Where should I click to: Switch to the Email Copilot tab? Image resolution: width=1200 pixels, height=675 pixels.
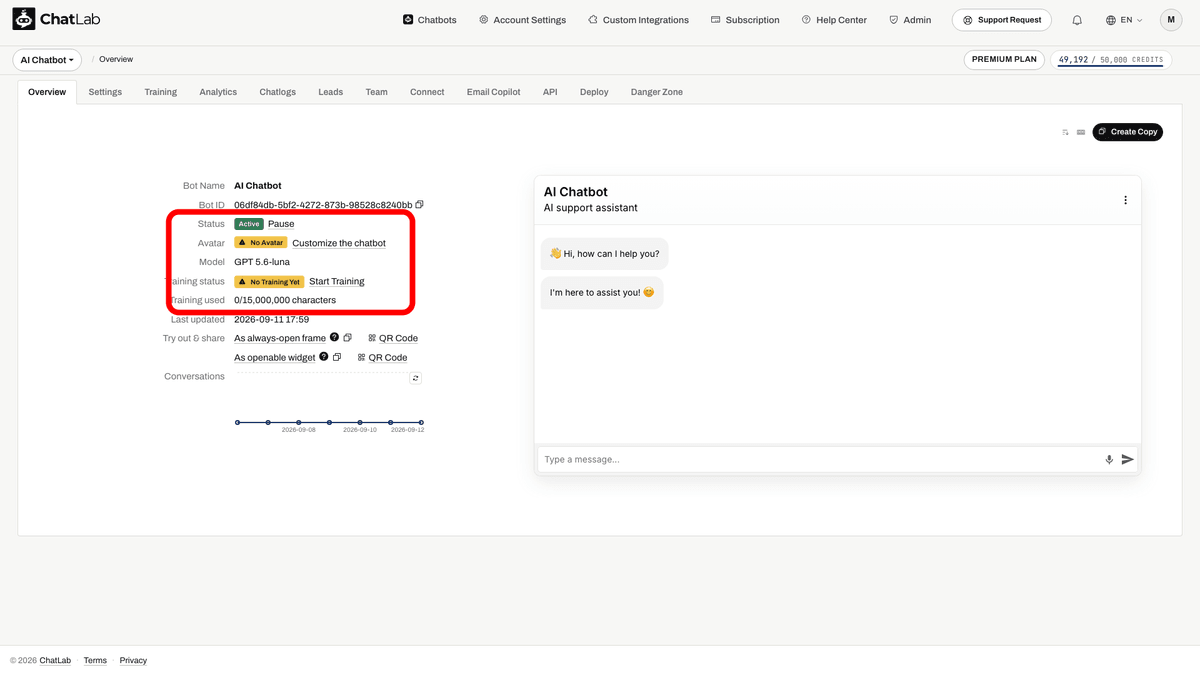click(493, 92)
